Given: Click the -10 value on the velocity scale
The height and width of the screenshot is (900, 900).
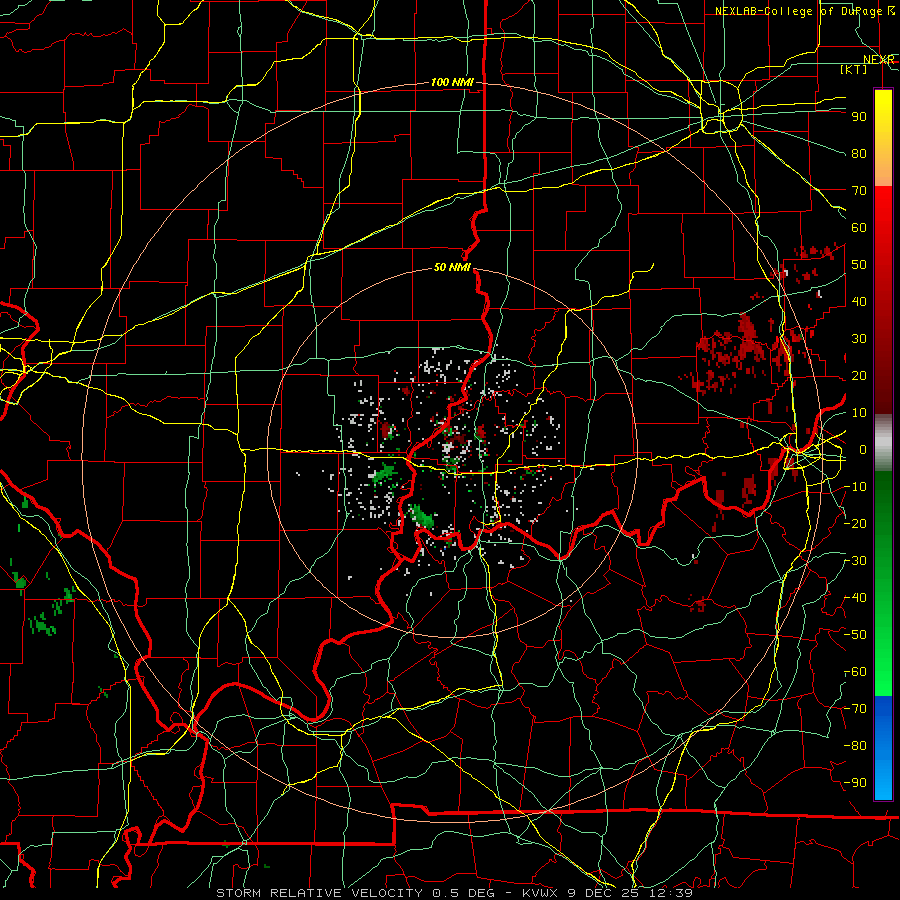Looking at the screenshot, I should [856, 487].
